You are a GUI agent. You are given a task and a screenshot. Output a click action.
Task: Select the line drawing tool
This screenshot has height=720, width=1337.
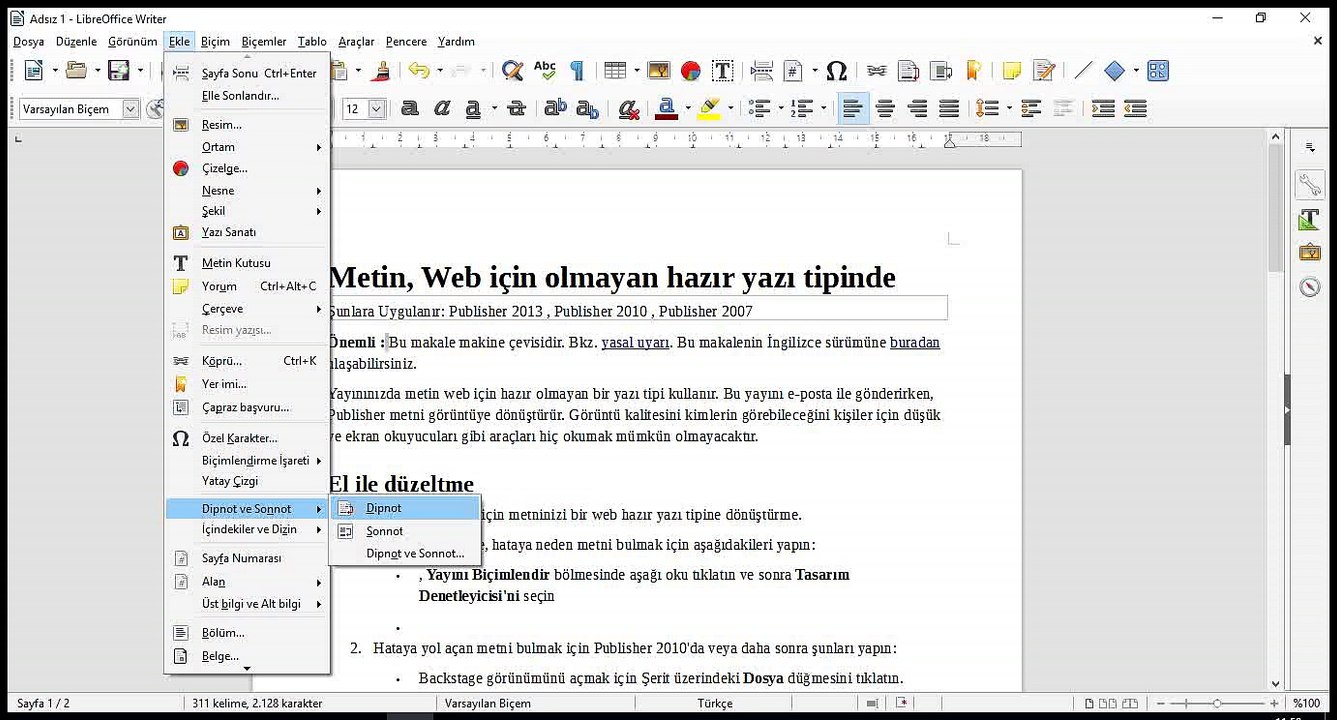1083,71
